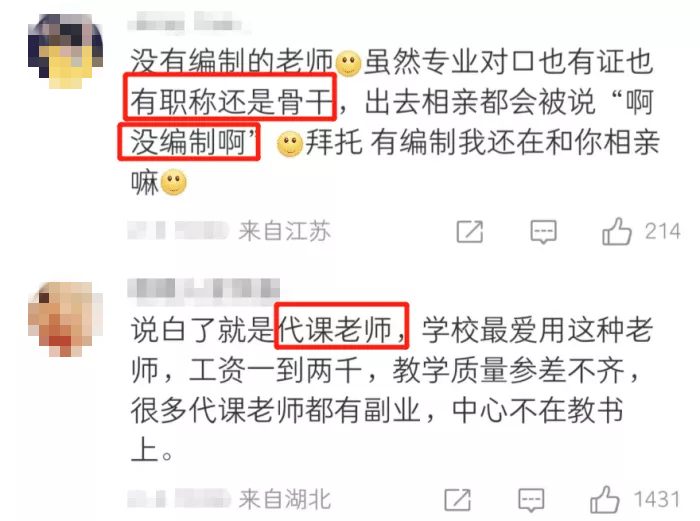Click the 来自湖北 location label
The height and width of the screenshot is (521, 700).
coord(284,499)
